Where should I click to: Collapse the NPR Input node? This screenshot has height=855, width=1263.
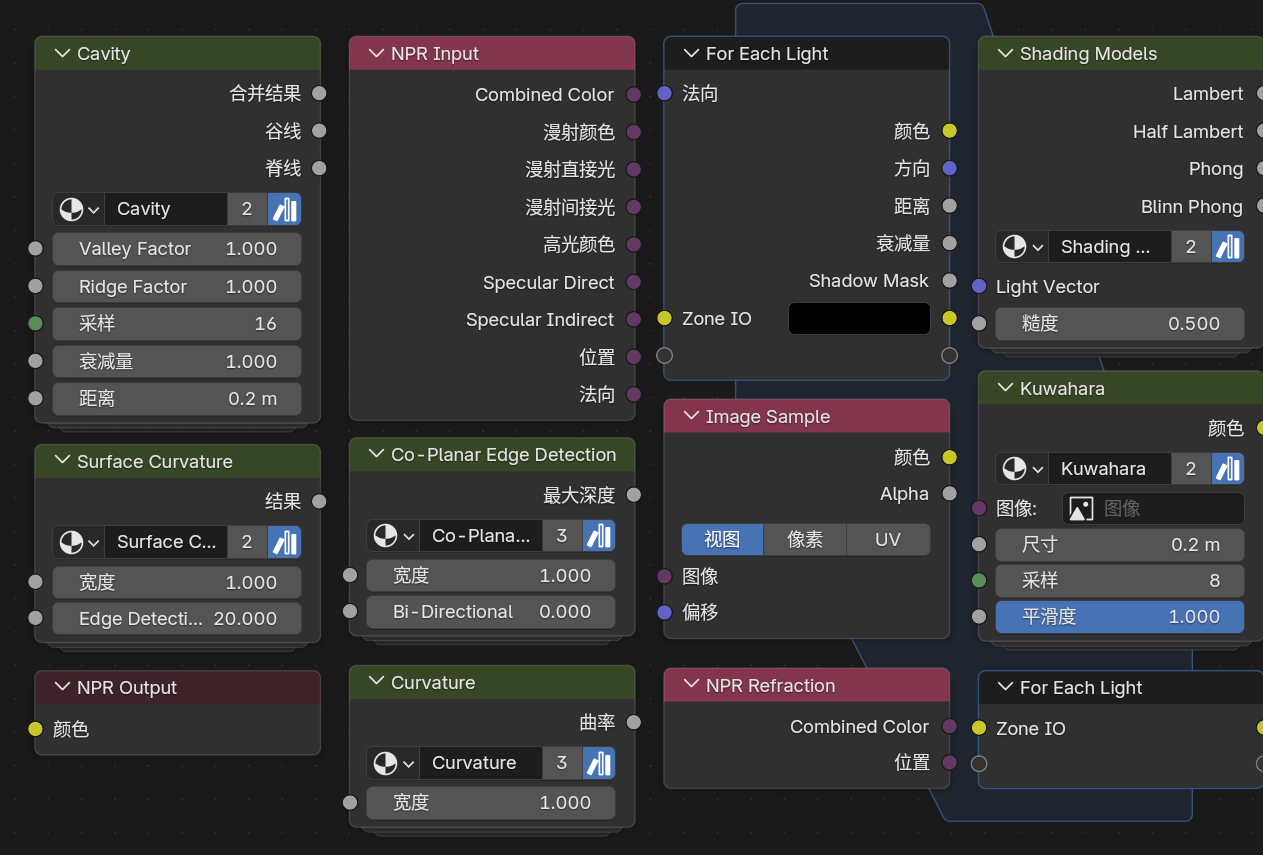click(x=377, y=54)
